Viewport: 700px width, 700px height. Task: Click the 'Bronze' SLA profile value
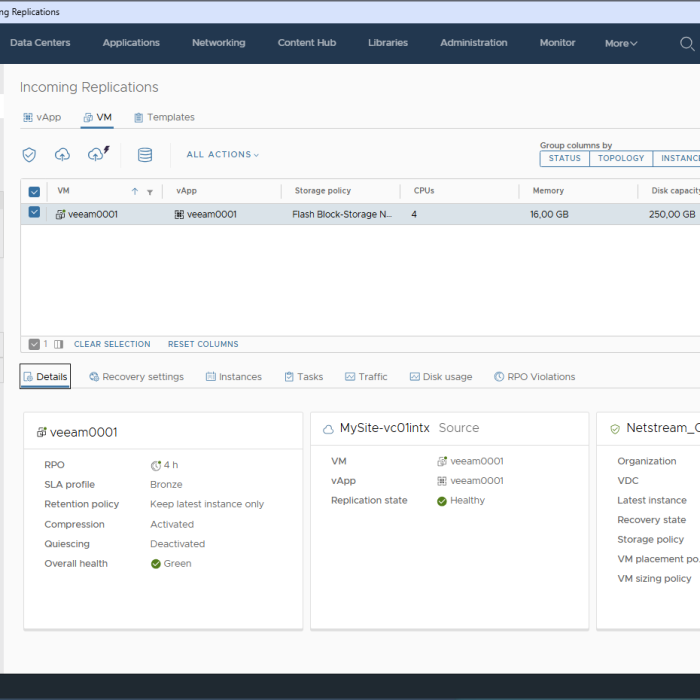click(x=166, y=485)
